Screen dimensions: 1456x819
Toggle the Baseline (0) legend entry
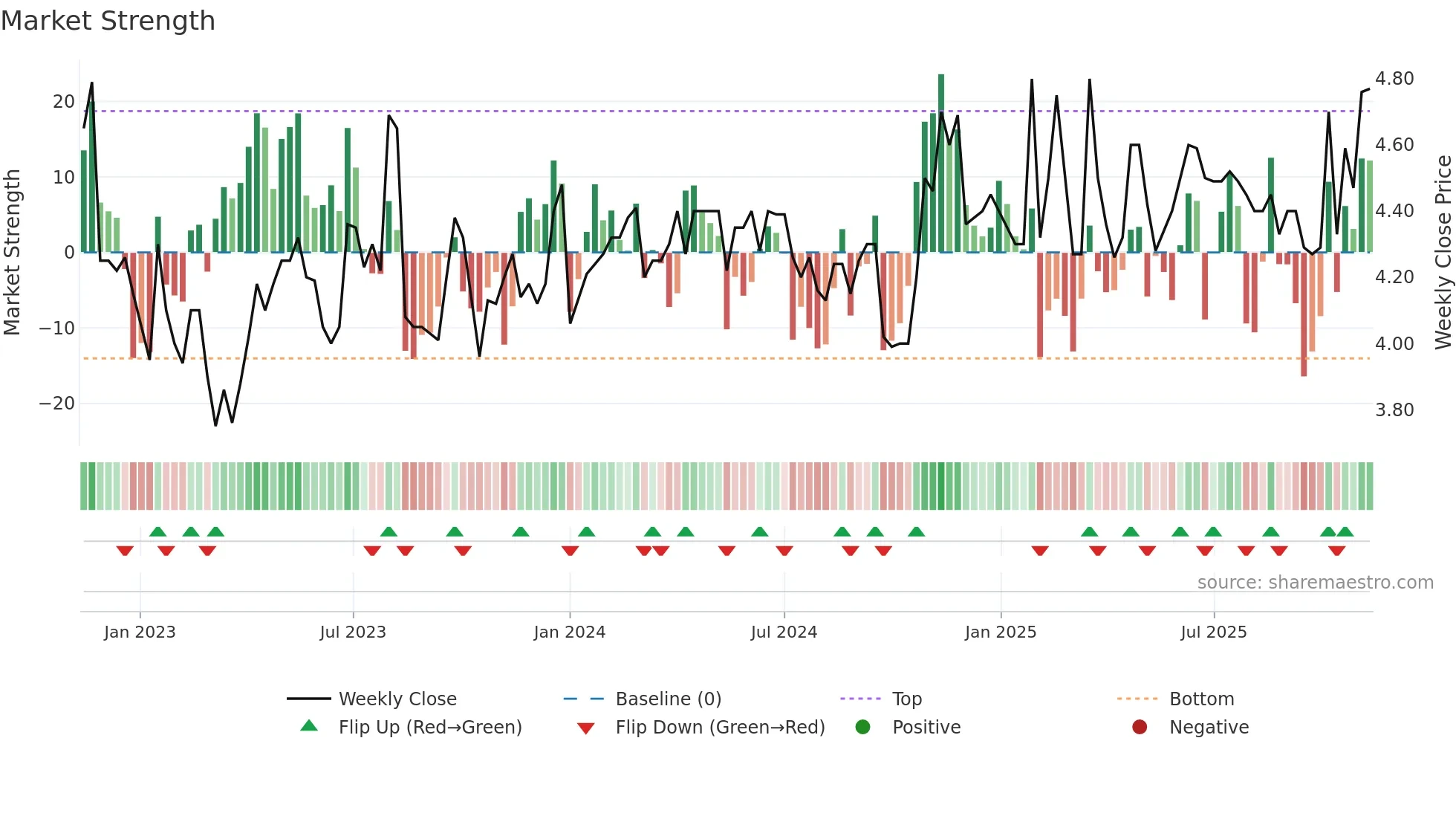point(668,699)
